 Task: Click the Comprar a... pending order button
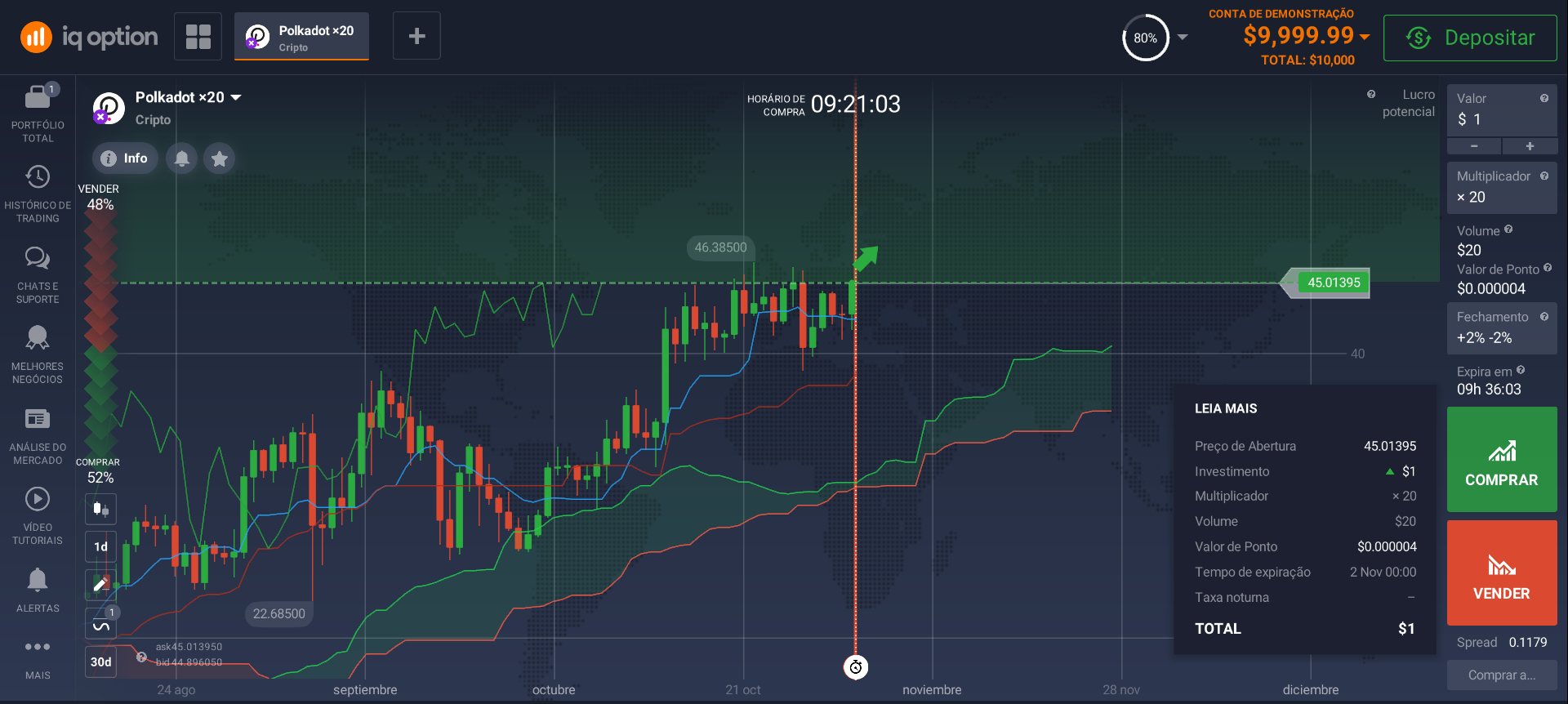click(1502, 675)
